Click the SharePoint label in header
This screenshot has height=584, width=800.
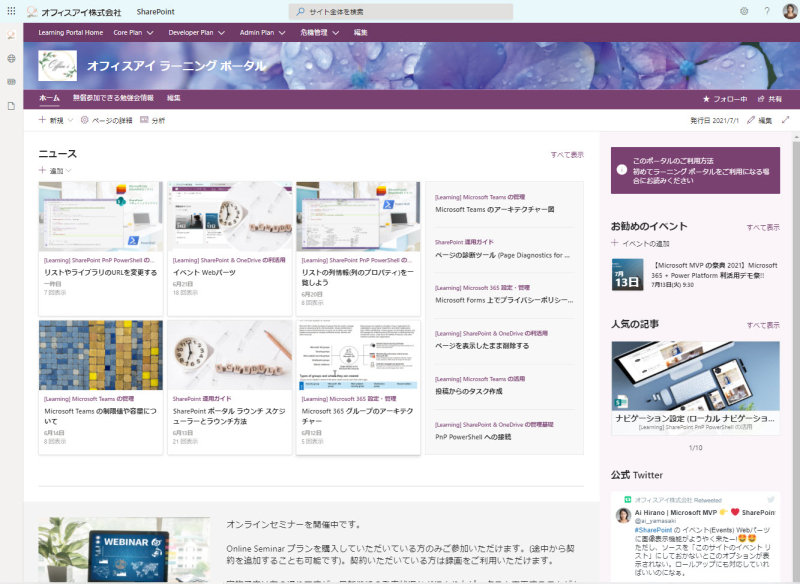(156, 12)
